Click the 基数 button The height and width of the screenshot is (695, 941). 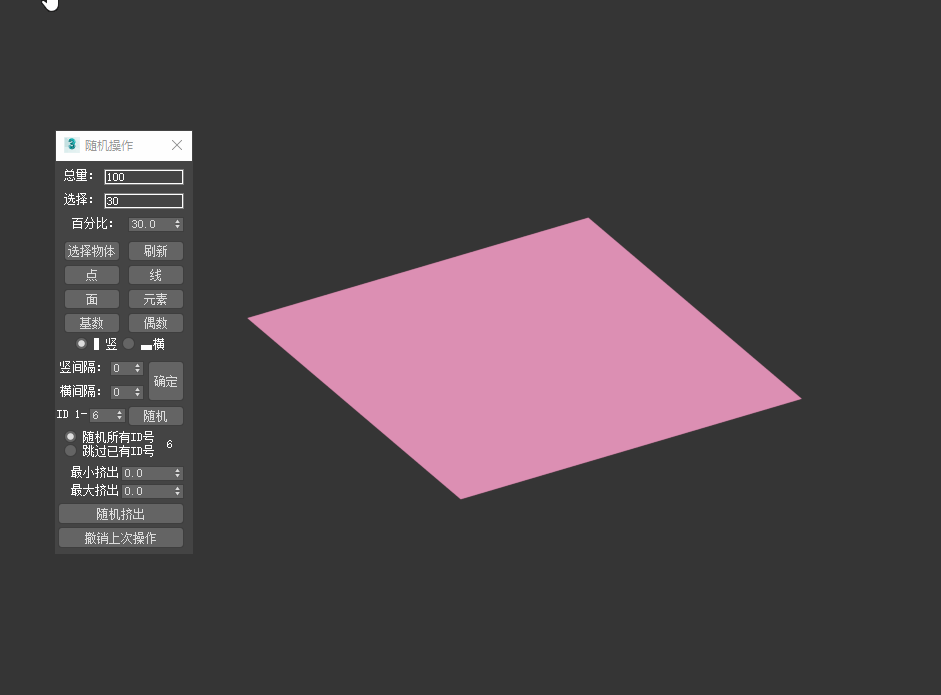click(x=91, y=323)
